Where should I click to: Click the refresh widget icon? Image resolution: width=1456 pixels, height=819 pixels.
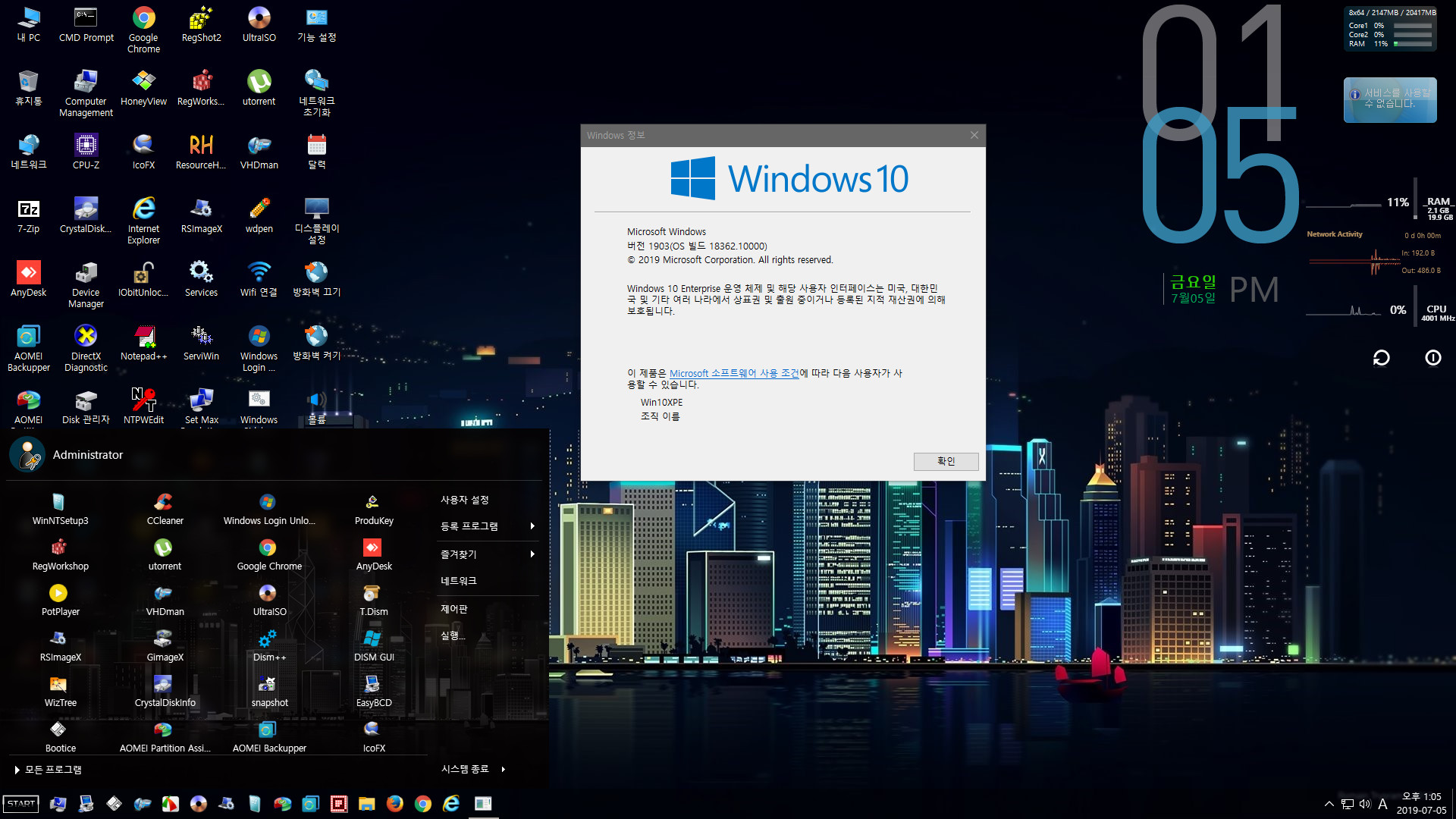[x=1381, y=358]
